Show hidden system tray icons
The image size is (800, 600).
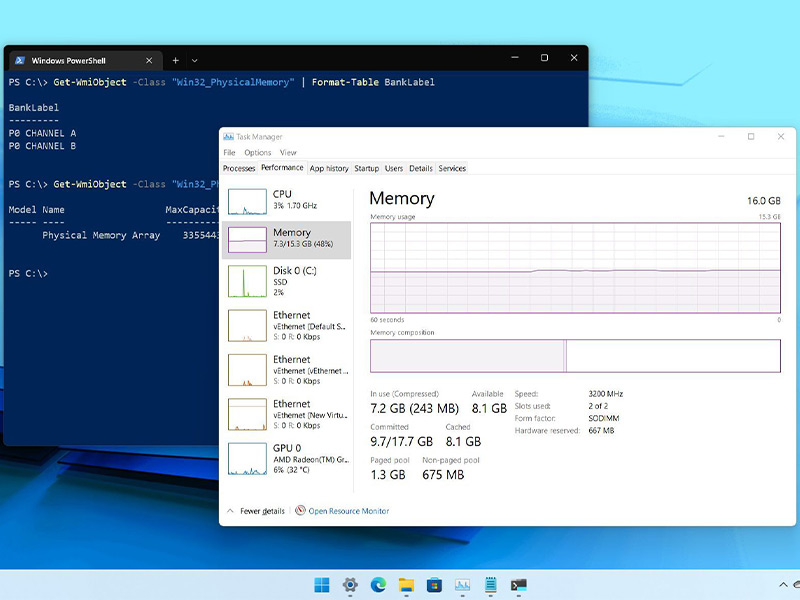click(783, 585)
